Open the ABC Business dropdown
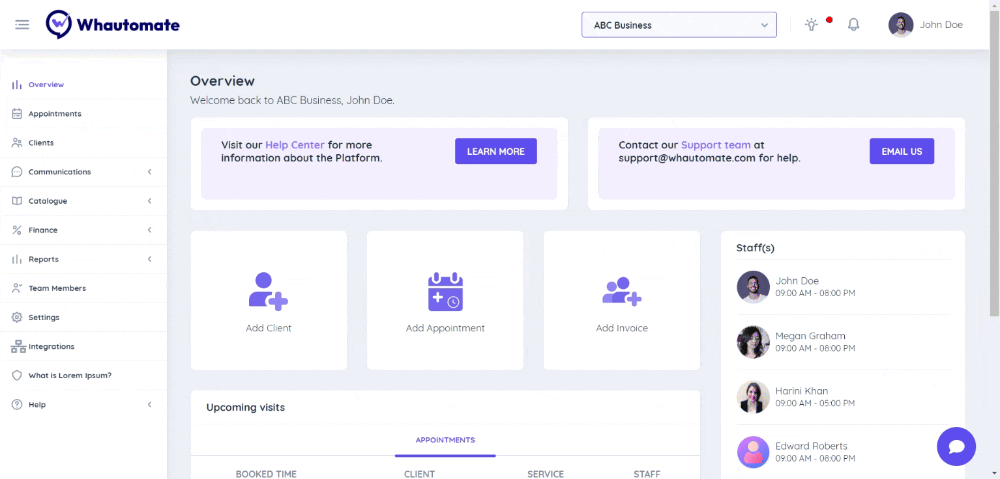The width and height of the screenshot is (1000, 479). [x=679, y=25]
